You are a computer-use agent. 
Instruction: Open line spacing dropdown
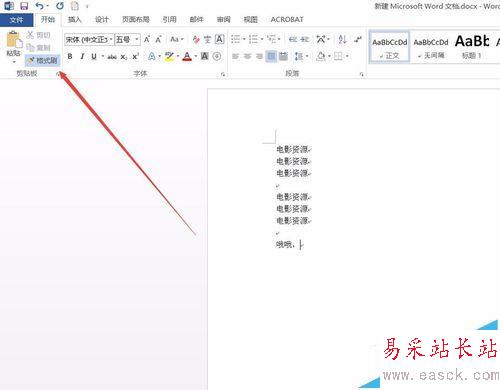(x=301, y=56)
